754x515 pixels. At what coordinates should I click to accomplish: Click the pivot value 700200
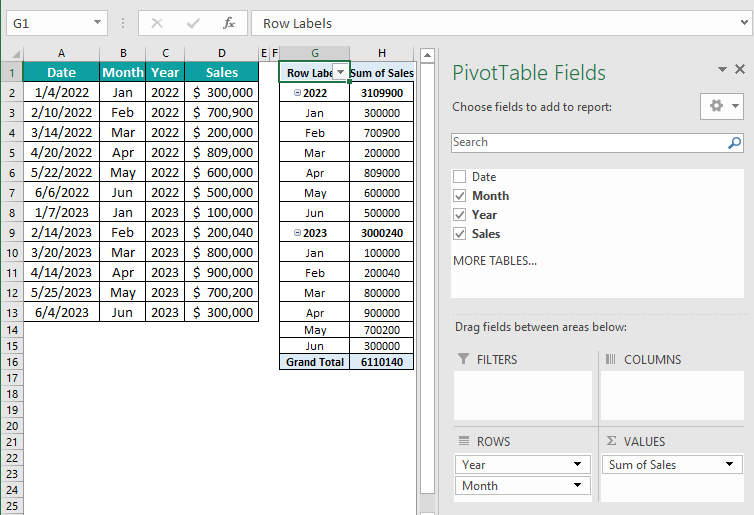coord(382,330)
